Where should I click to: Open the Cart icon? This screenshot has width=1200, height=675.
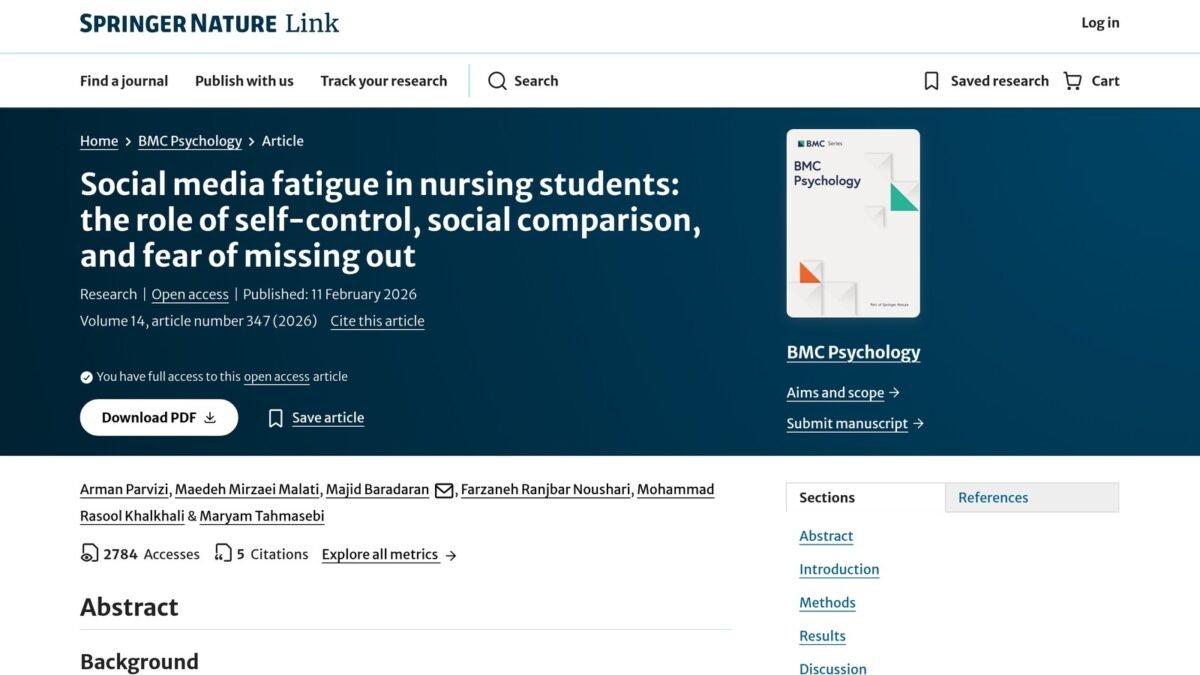pyautogui.click(x=1073, y=81)
